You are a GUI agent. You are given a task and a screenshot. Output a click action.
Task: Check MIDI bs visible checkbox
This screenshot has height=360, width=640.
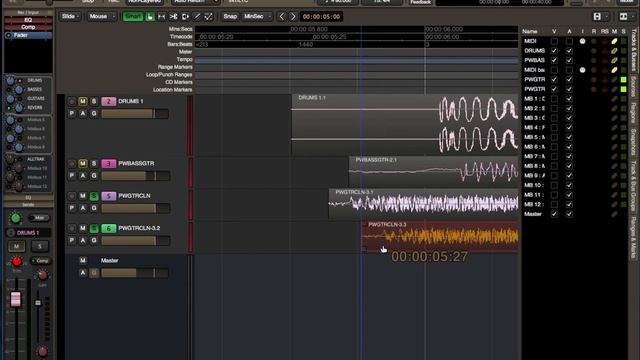[554, 70]
